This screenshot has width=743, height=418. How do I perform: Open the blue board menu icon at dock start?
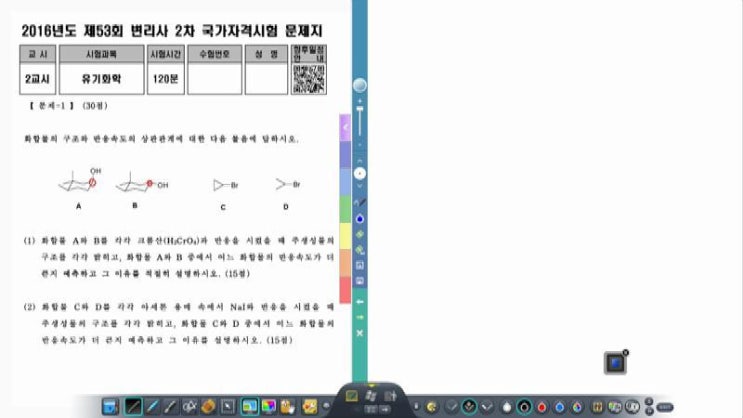coord(110,407)
